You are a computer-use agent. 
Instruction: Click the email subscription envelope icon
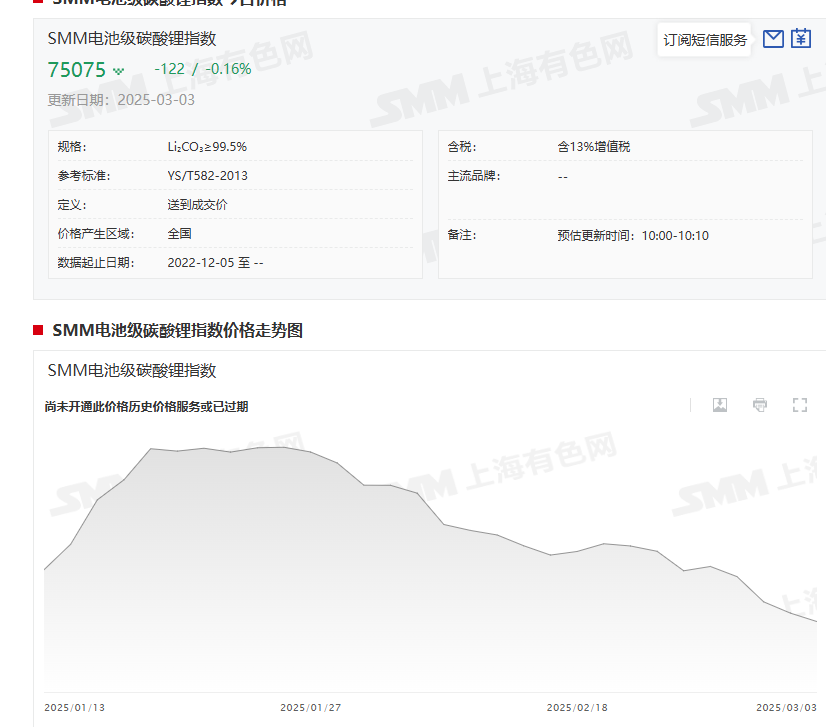click(773, 39)
